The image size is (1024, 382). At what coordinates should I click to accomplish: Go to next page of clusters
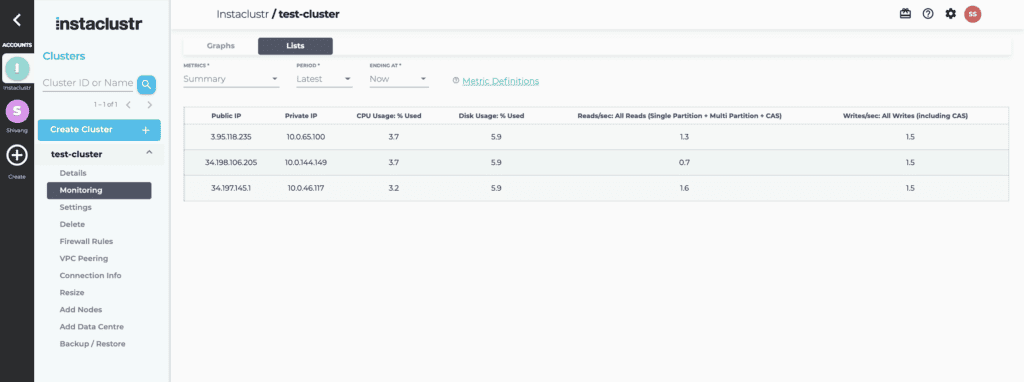(150, 104)
